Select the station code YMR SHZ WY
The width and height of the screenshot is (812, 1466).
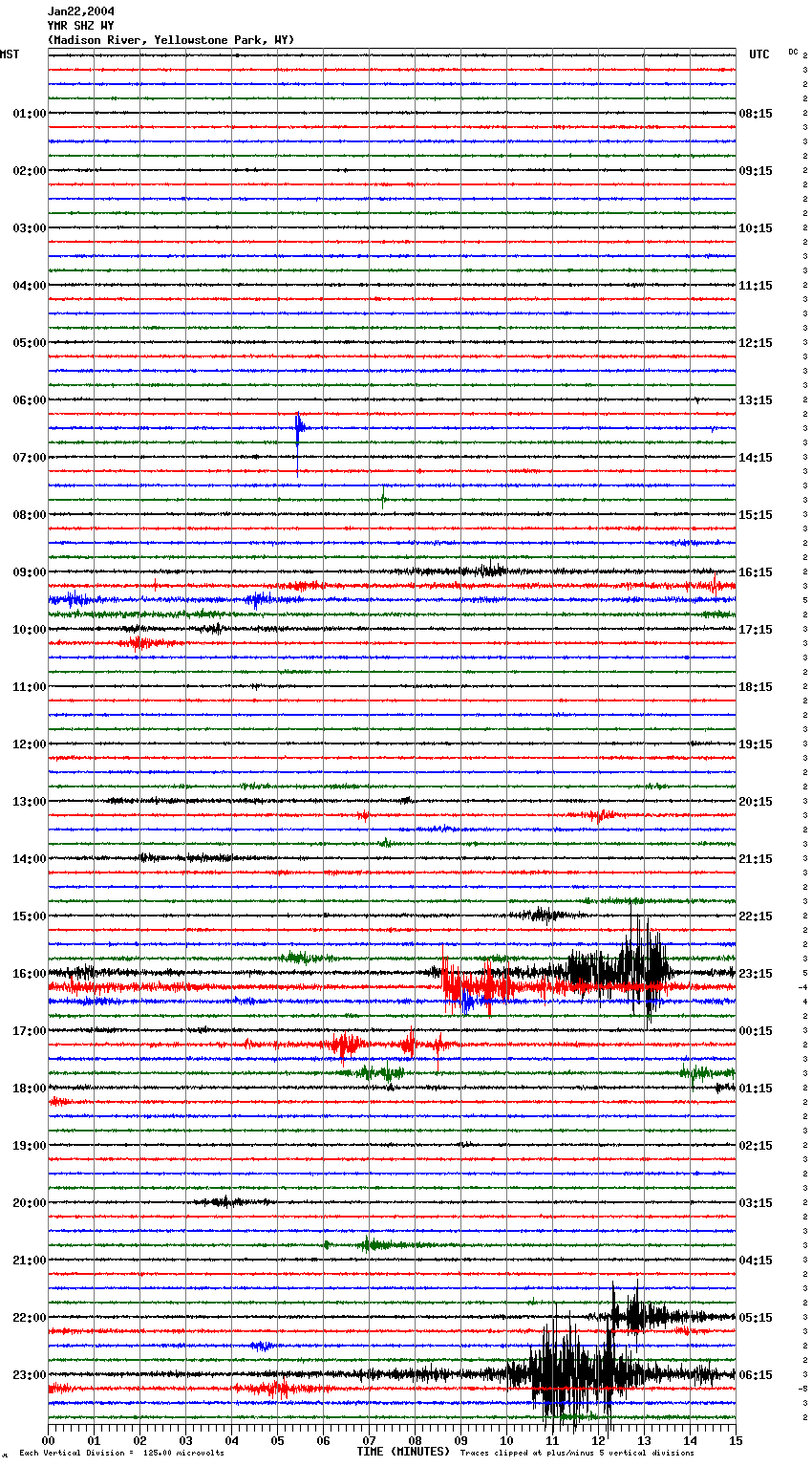click(x=81, y=26)
